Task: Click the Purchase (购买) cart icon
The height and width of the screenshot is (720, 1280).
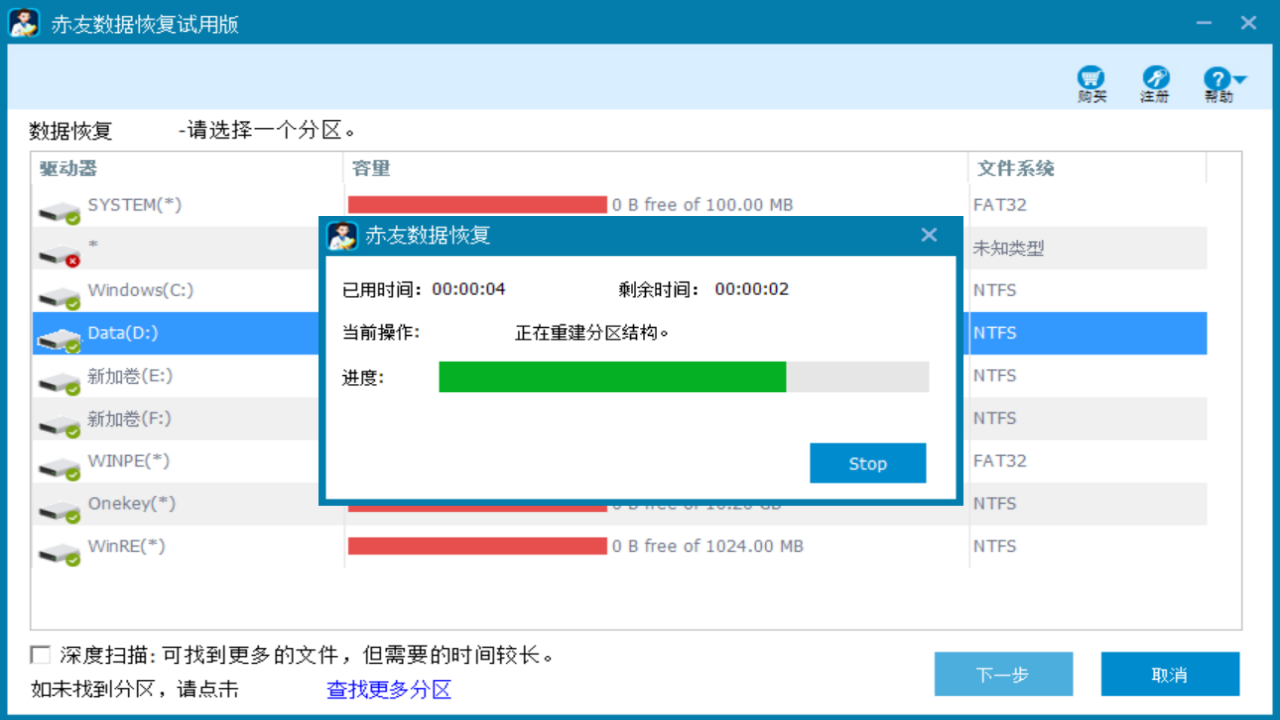Action: point(1091,78)
